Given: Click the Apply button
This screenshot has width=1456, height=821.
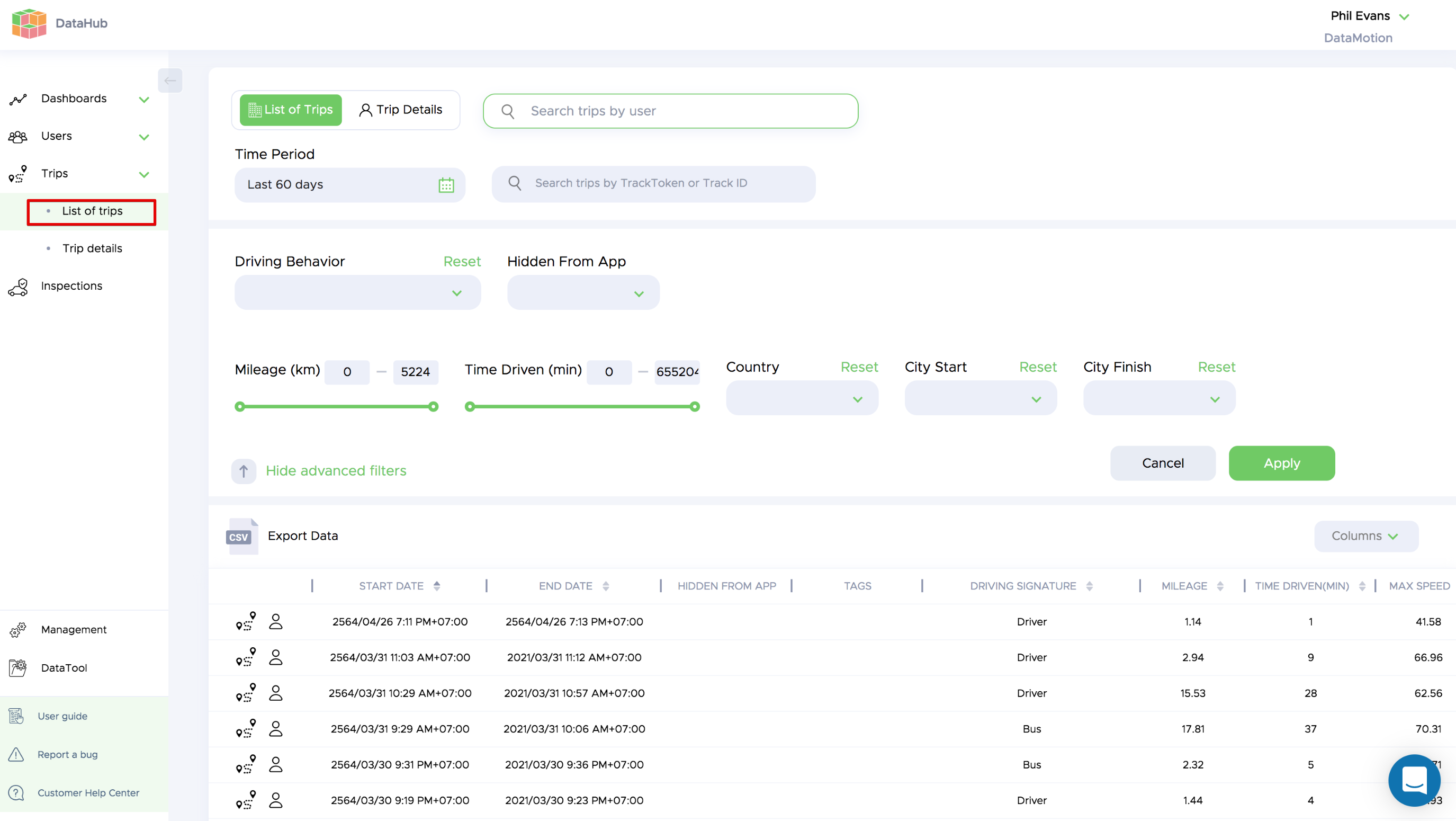Looking at the screenshot, I should (x=1282, y=463).
